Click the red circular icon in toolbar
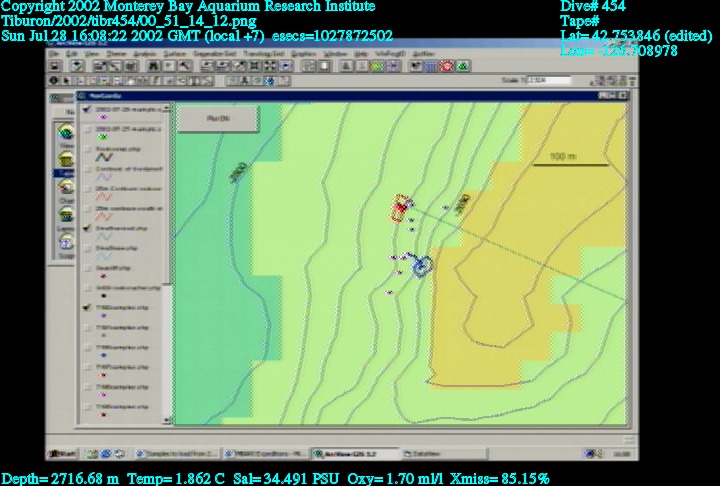720x486 pixels. [x=447, y=66]
